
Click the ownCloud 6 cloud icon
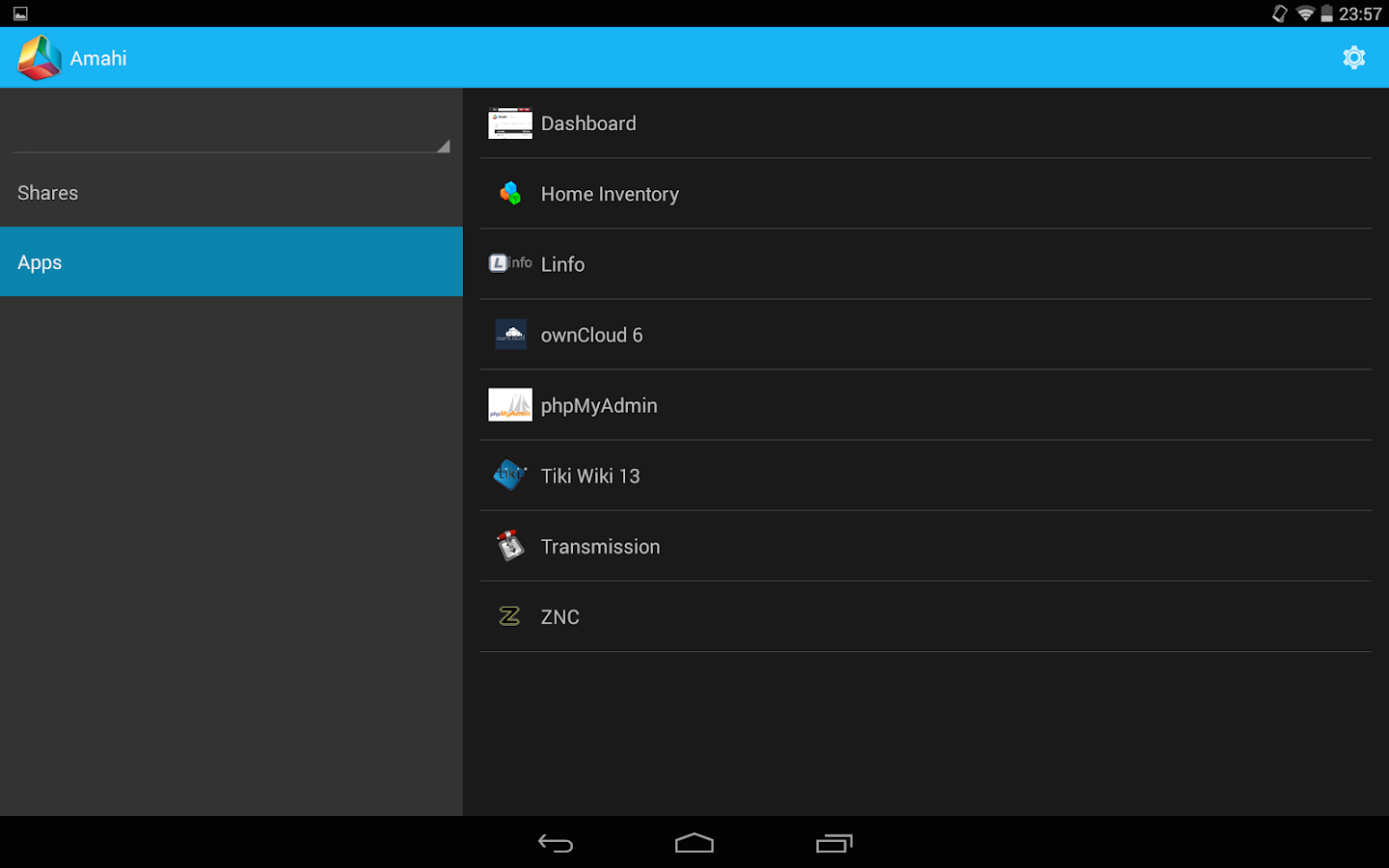[x=510, y=335]
